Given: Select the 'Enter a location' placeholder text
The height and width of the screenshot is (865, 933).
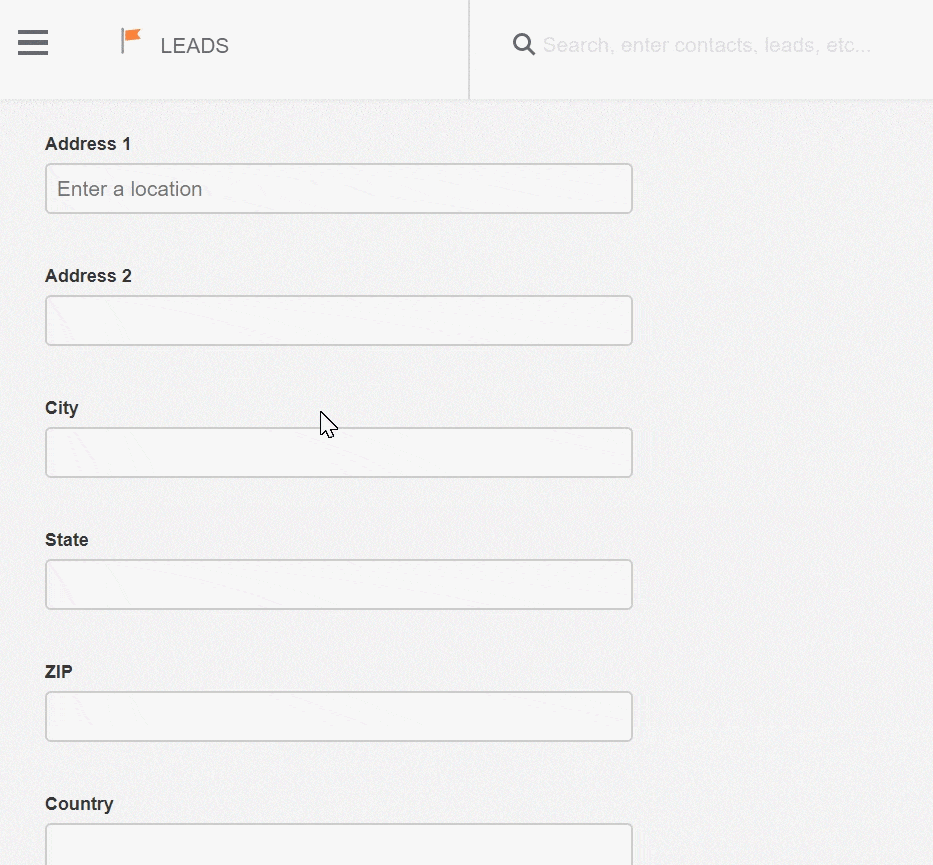Looking at the screenshot, I should coord(130,189).
